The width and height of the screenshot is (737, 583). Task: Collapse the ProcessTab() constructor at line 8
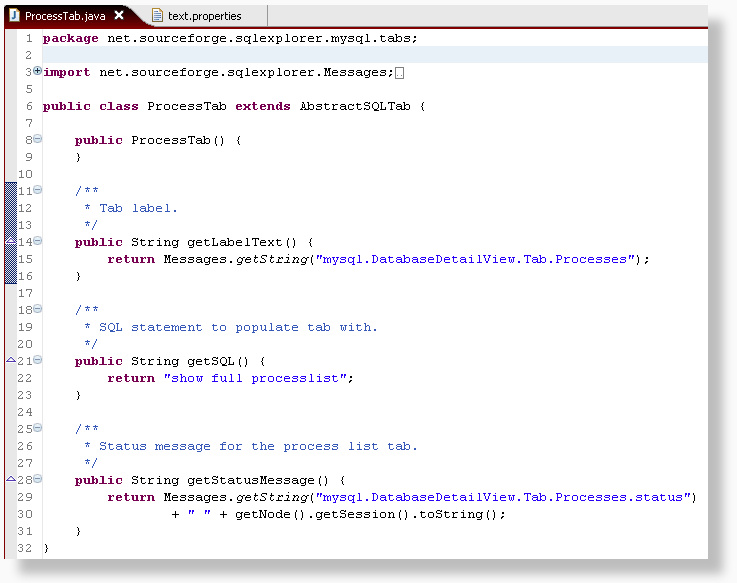[38, 139]
